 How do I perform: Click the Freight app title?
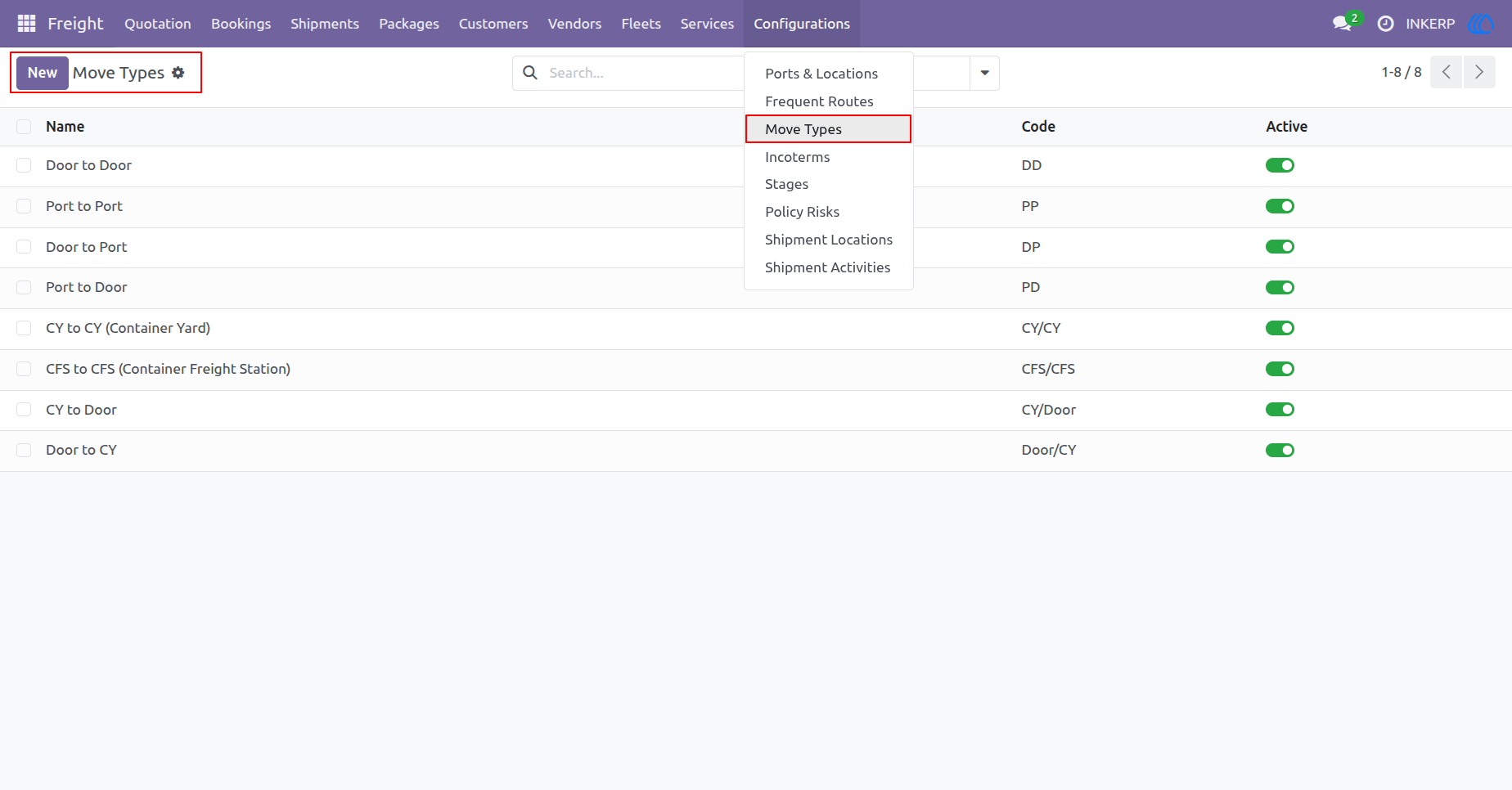click(75, 24)
